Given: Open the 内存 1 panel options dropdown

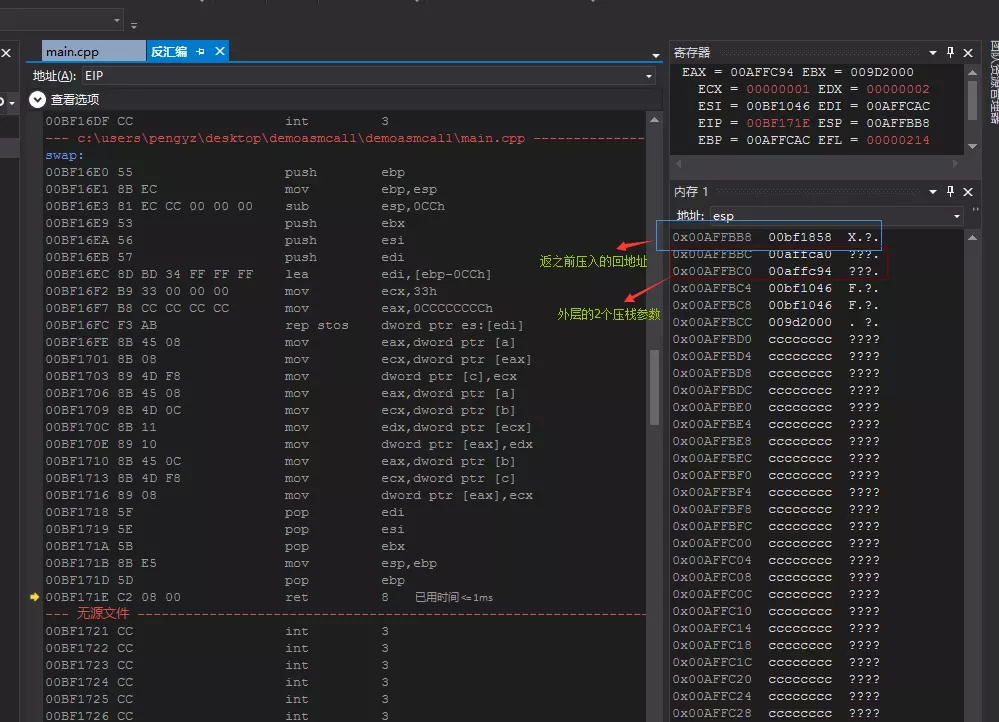Looking at the screenshot, I should (x=933, y=191).
